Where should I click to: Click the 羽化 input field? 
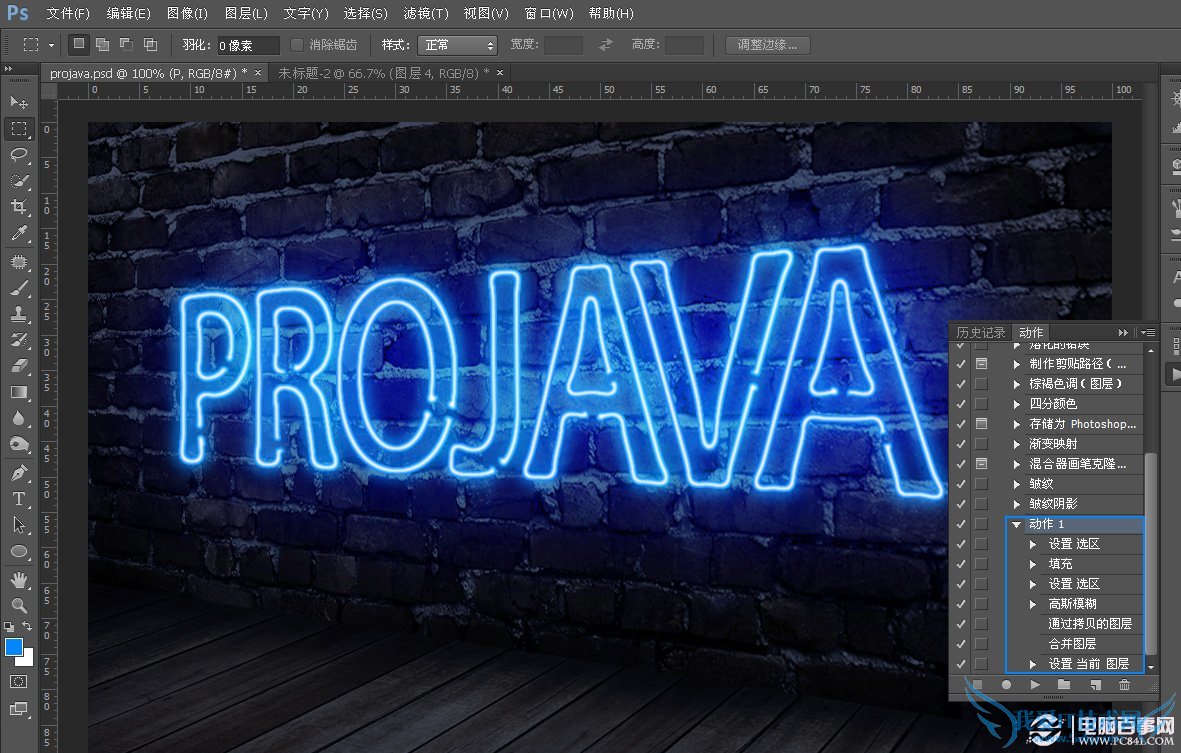[x=248, y=45]
